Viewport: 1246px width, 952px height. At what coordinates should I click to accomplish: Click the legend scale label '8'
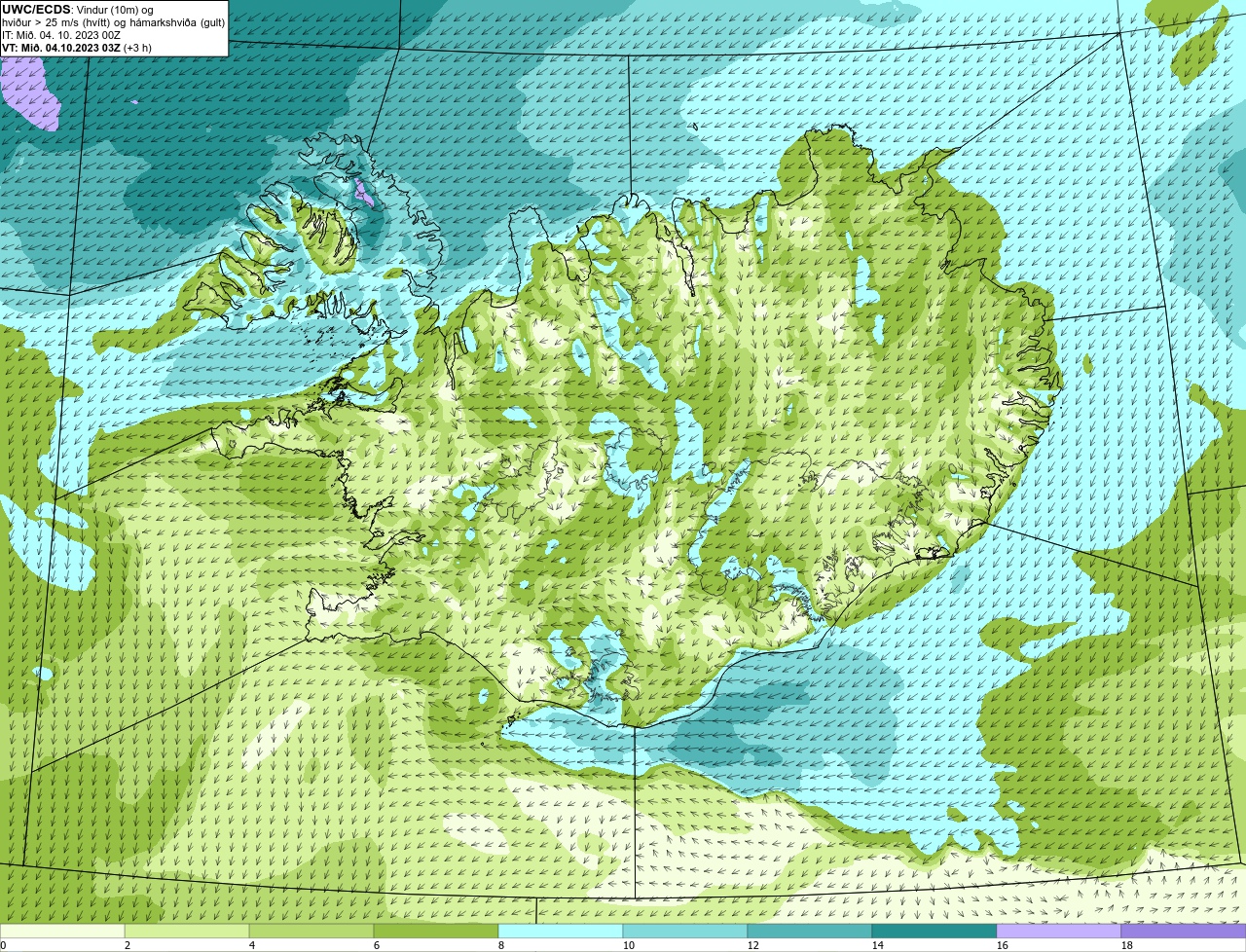point(501,945)
